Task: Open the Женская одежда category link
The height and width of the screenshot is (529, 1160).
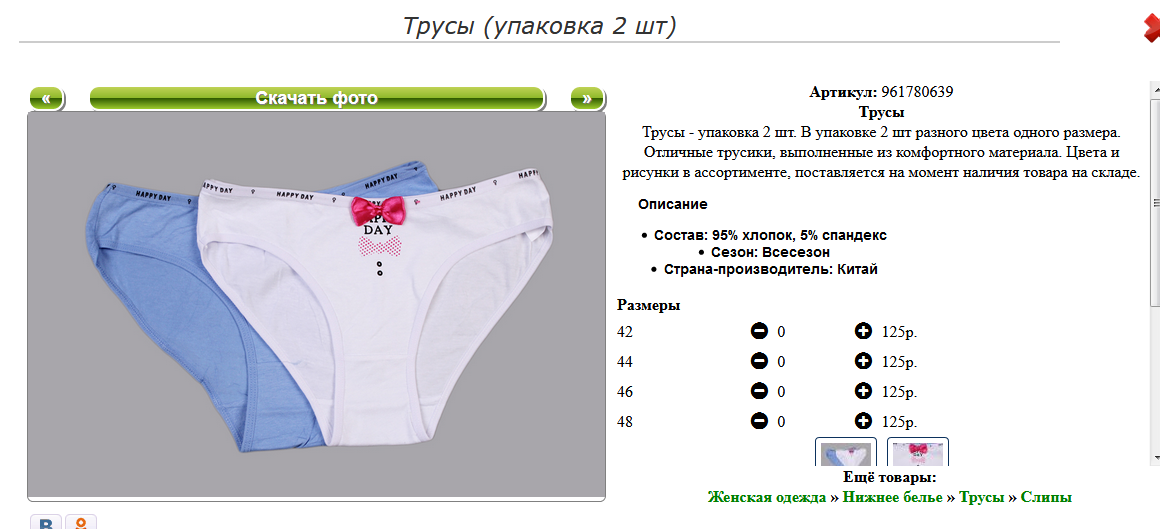Action: (766, 497)
